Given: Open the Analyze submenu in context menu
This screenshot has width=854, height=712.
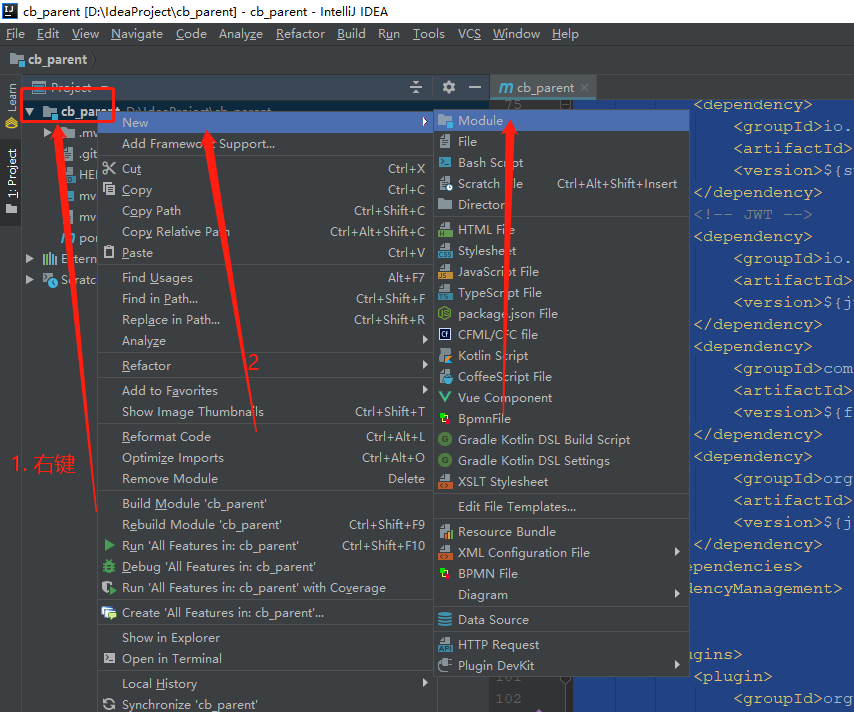Looking at the screenshot, I should pos(265,340).
